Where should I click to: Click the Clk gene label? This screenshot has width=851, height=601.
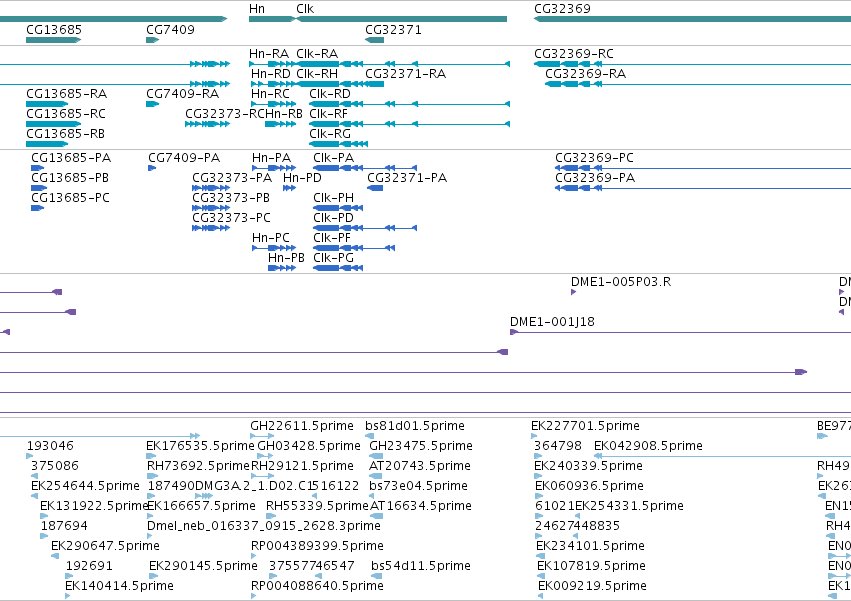coord(305,9)
